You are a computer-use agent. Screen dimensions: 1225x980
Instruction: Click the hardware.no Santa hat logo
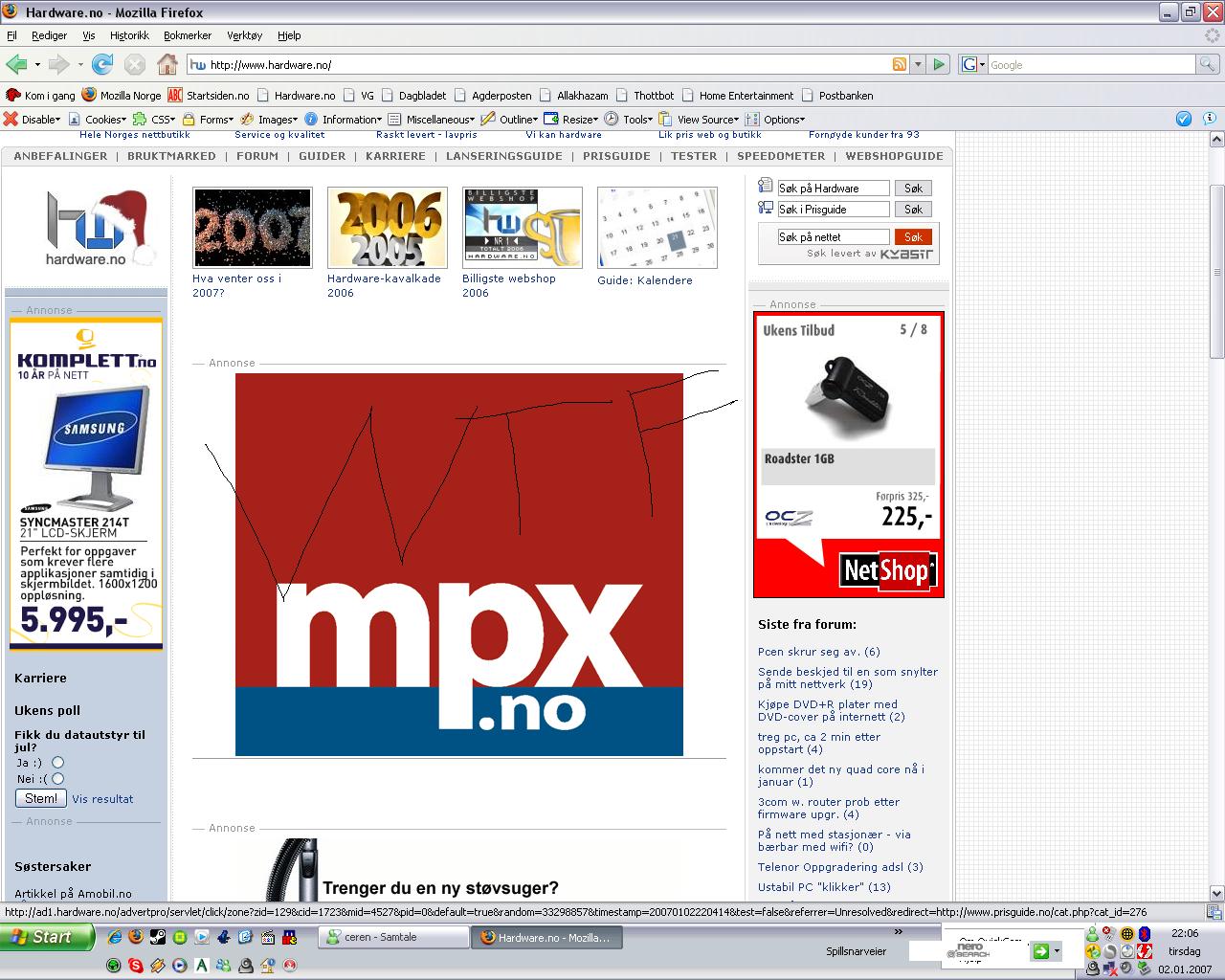100,229
